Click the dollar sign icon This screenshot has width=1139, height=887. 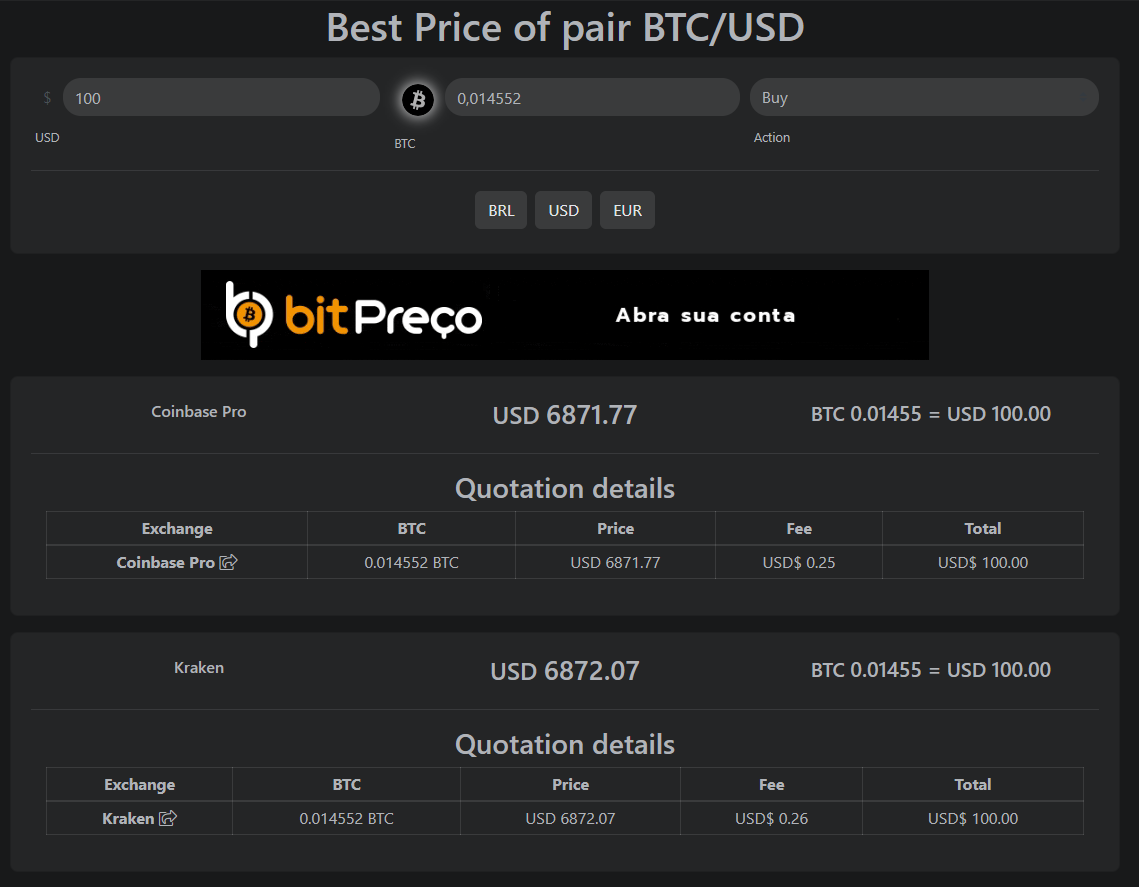[47, 98]
